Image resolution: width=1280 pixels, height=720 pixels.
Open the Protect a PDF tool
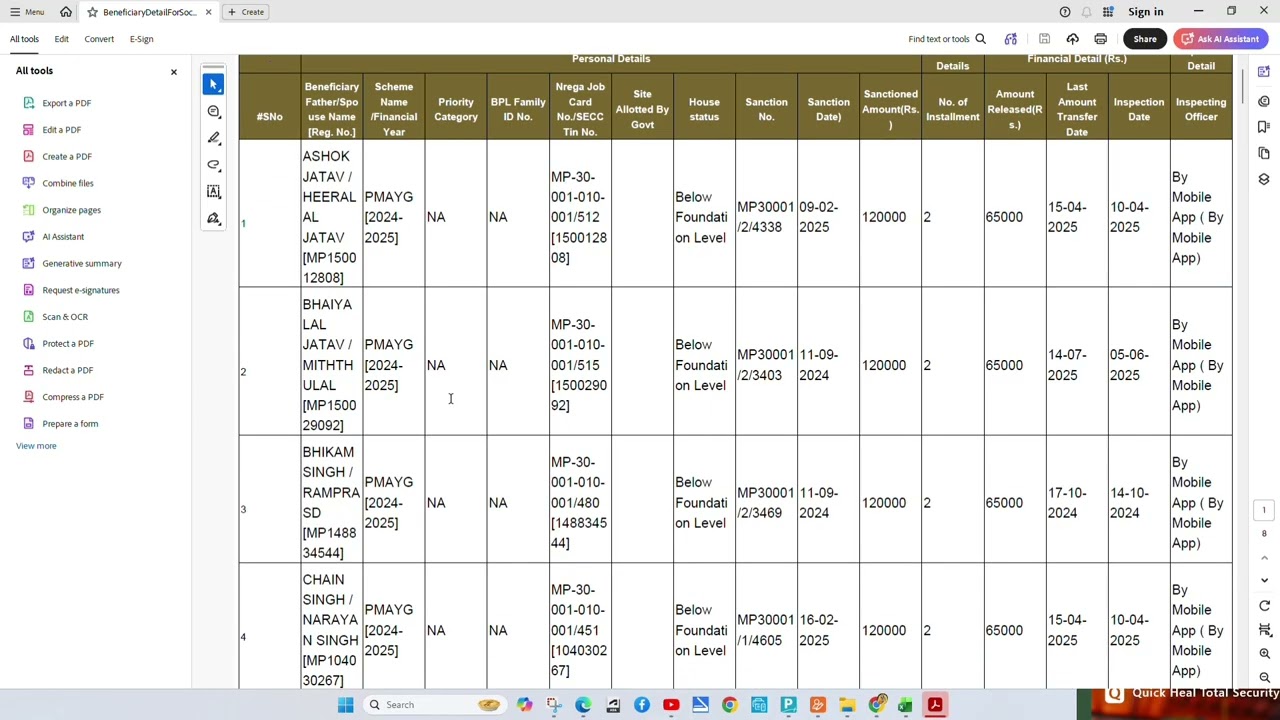(x=67, y=343)
